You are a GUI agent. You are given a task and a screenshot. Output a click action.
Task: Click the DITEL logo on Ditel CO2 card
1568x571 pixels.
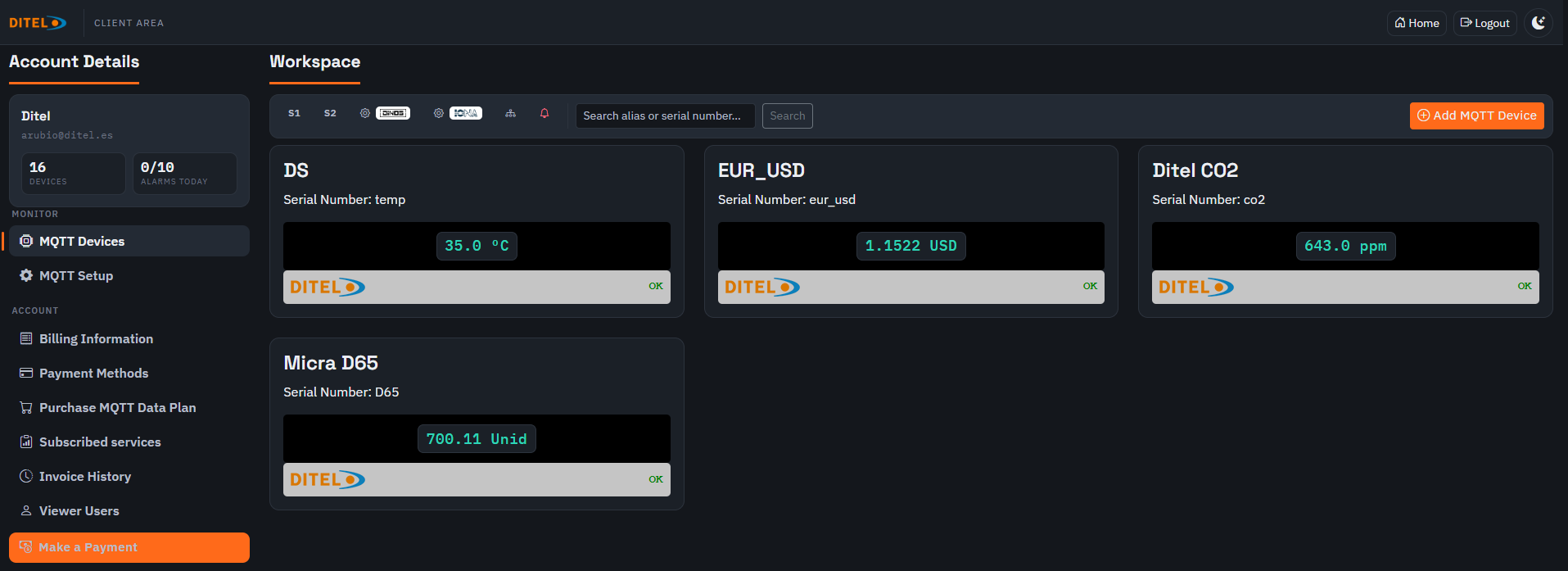pyautogui.click(x=1196, y=287)
